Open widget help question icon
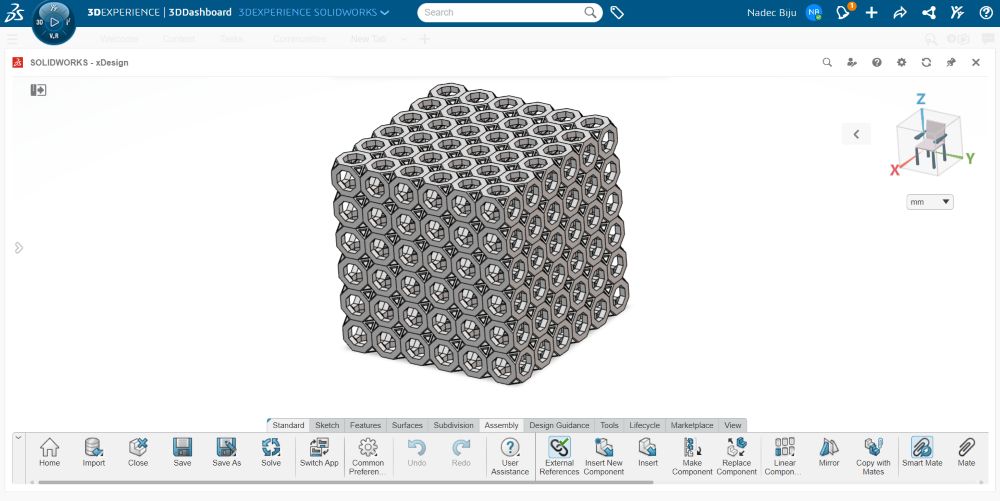Image resolution: width=1000 pixels, height=501 pixels. 877,62
